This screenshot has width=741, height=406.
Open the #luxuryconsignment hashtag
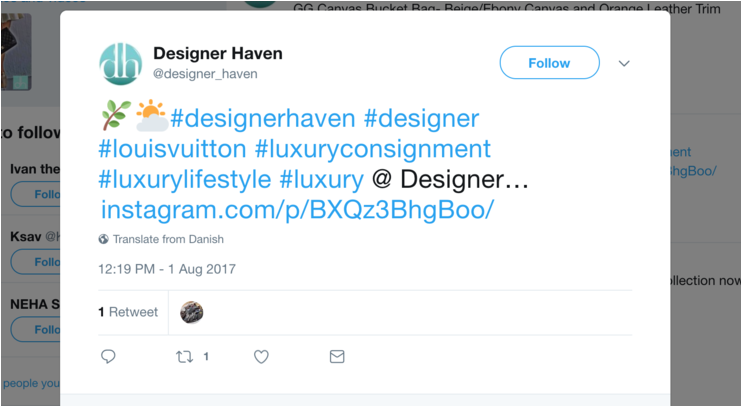(x=373, y=149)
